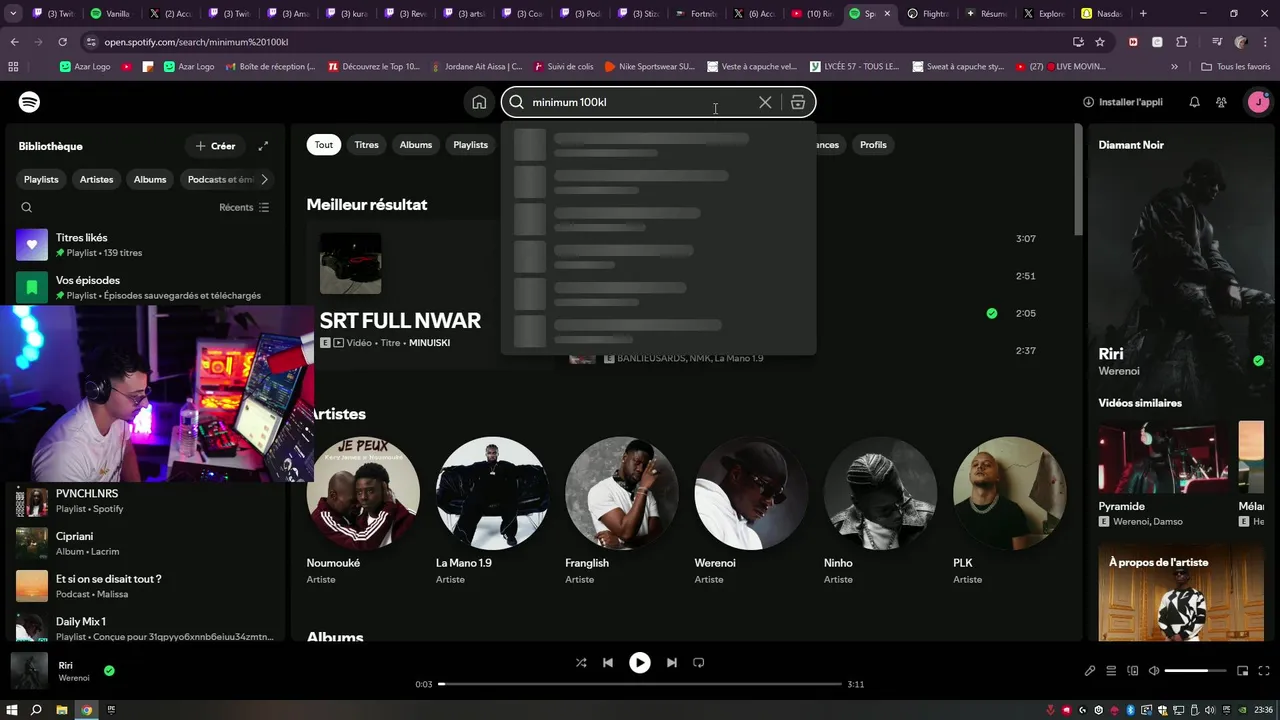The height and width of the screenshot is (720, 1280).
Task: Open the PVNCHLNRS playlist
Action: 145,500
